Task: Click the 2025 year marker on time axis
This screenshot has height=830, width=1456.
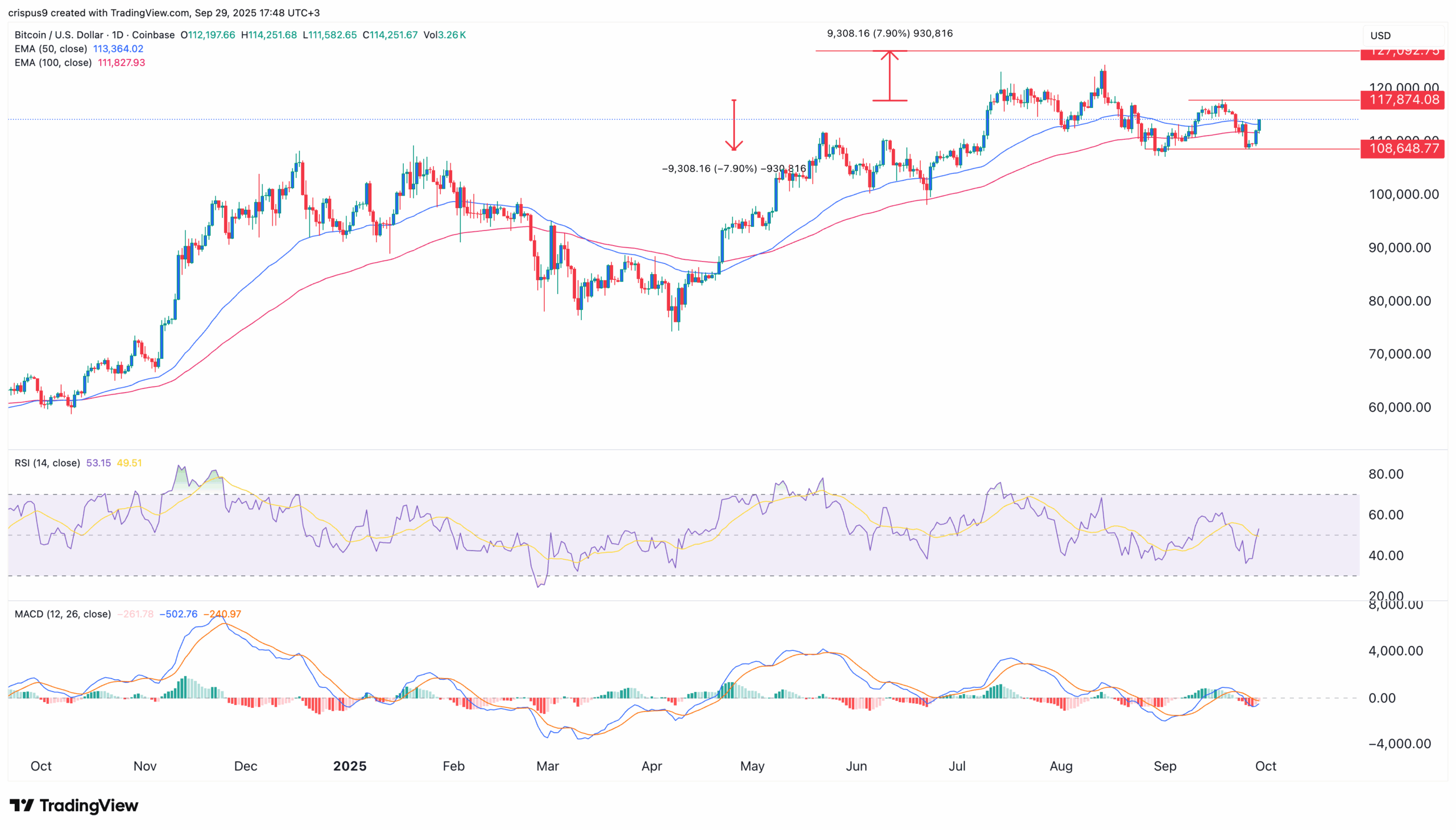Action: coord(350,766)
